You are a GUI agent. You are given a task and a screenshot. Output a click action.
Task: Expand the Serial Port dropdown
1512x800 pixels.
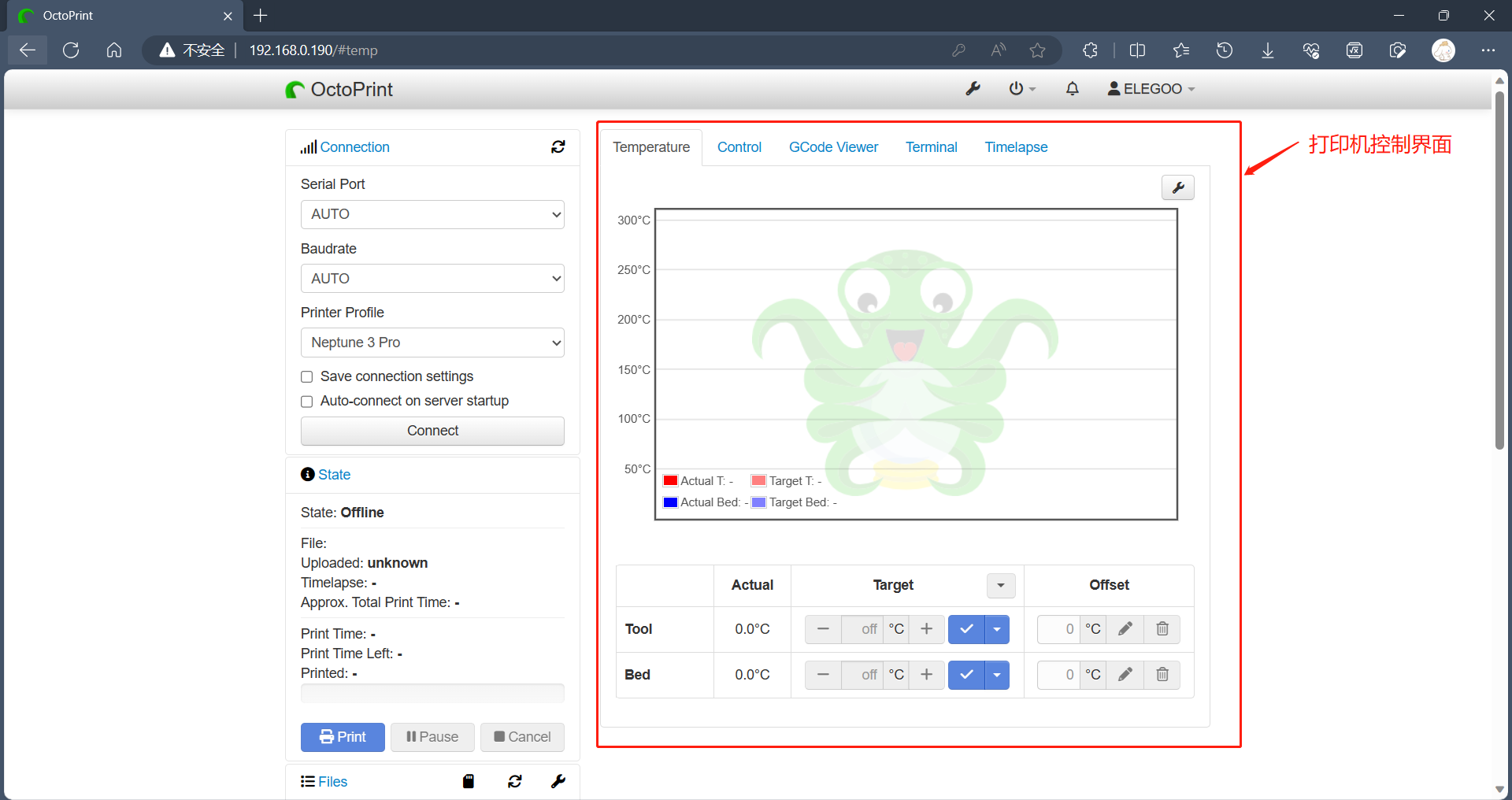[x=432, y=214]
